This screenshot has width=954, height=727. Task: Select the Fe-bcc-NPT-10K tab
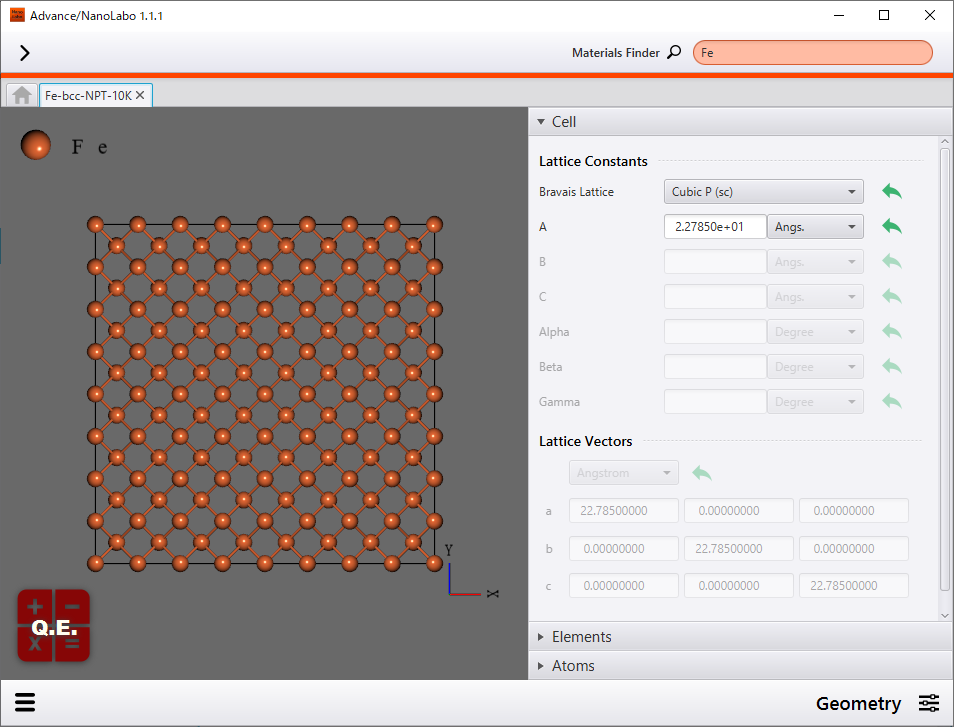[89, 96]
